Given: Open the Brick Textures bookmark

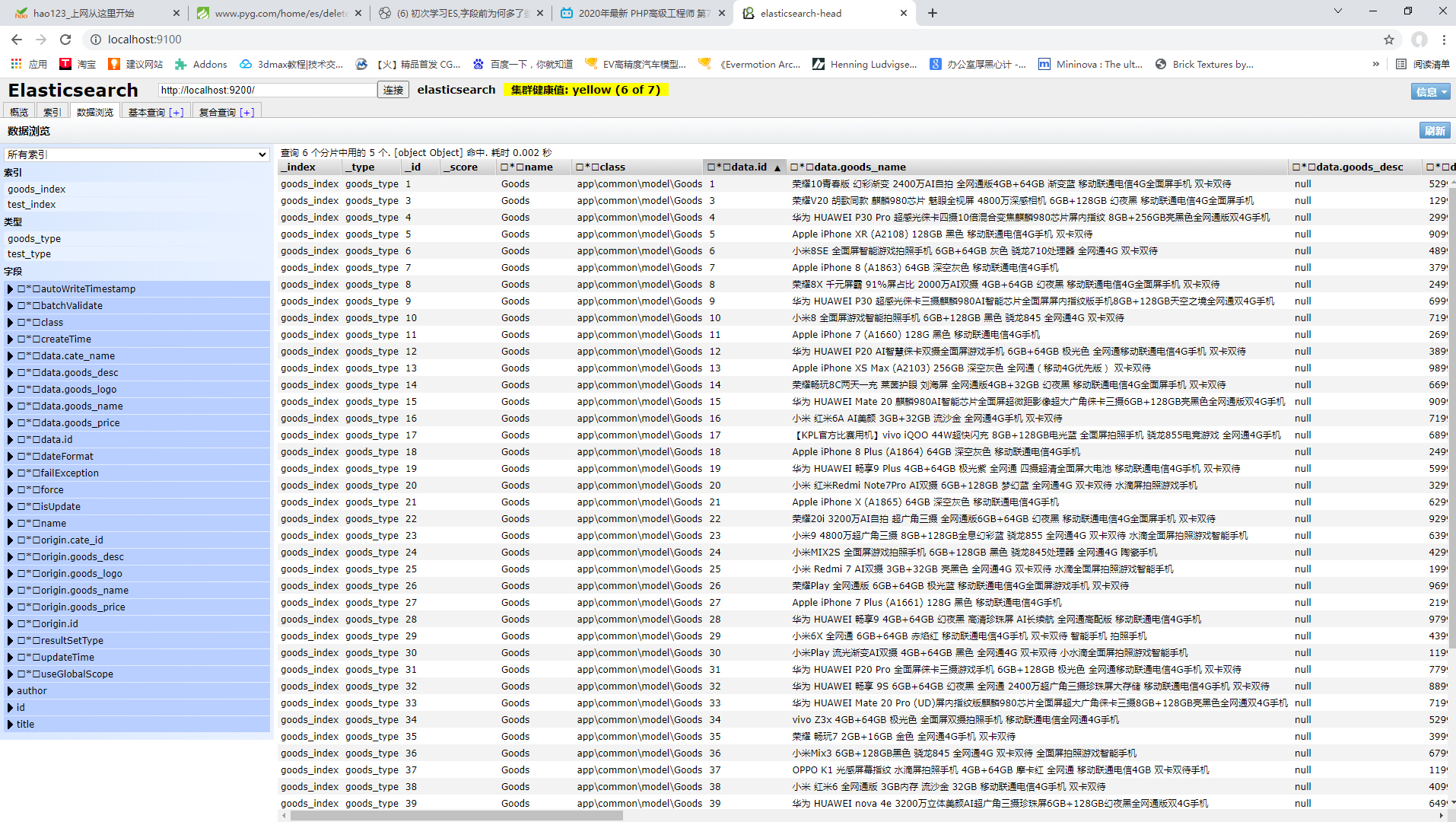Looking at the screenshot, I should [x=1204, y=64].
